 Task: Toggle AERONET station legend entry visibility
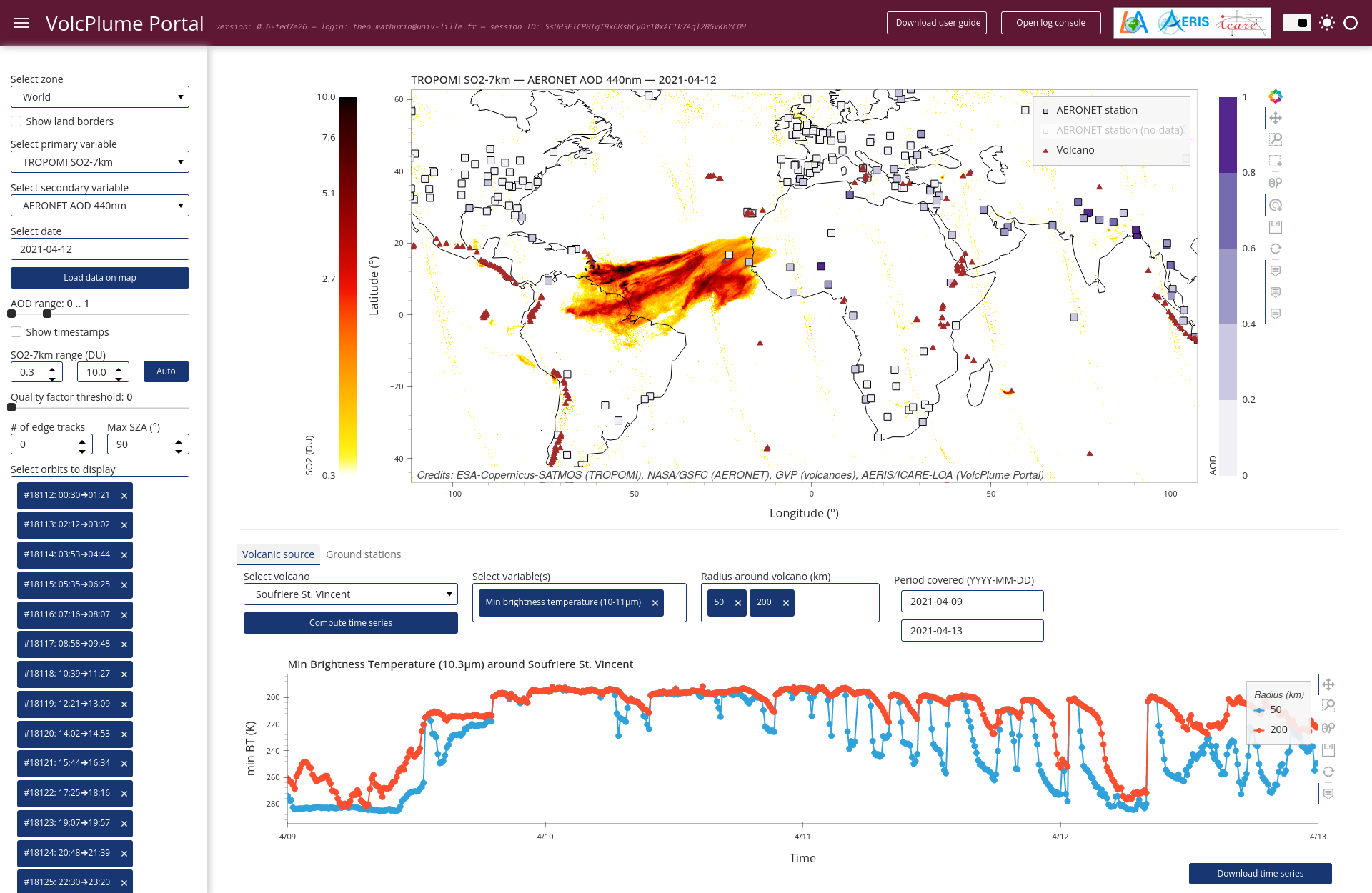1090,110
